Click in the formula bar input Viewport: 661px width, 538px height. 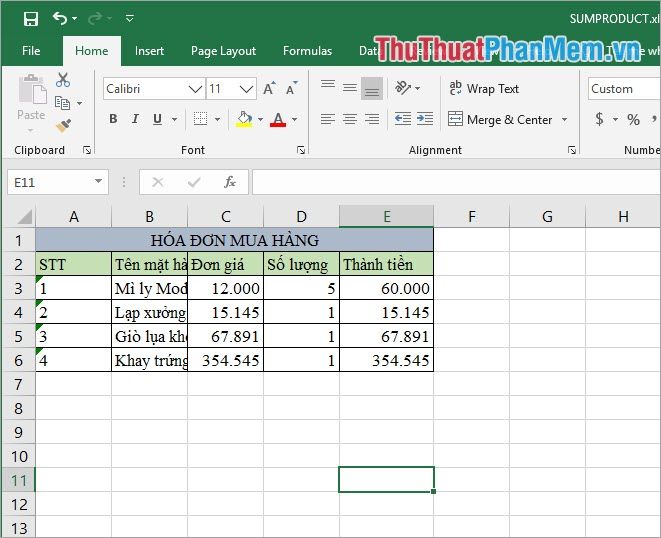[x=456, y=182]
